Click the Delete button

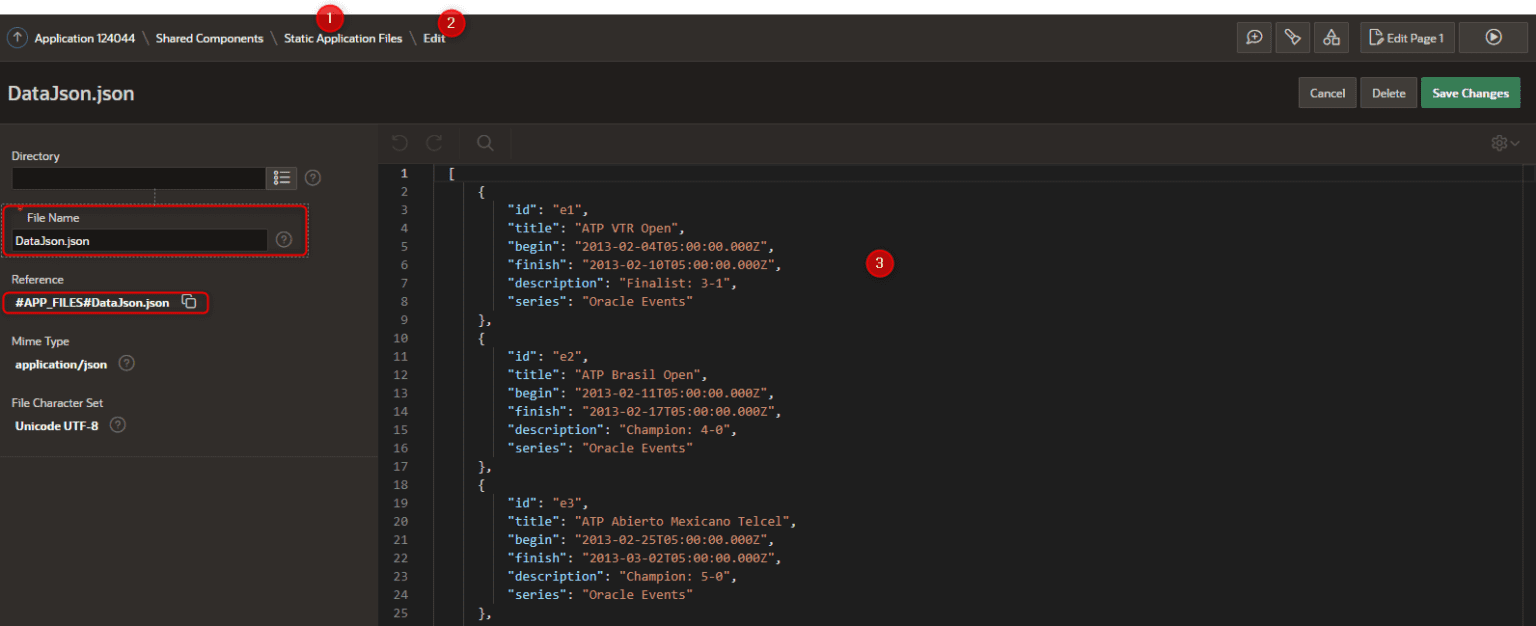pyautogui.click(x=1388, y=92)
